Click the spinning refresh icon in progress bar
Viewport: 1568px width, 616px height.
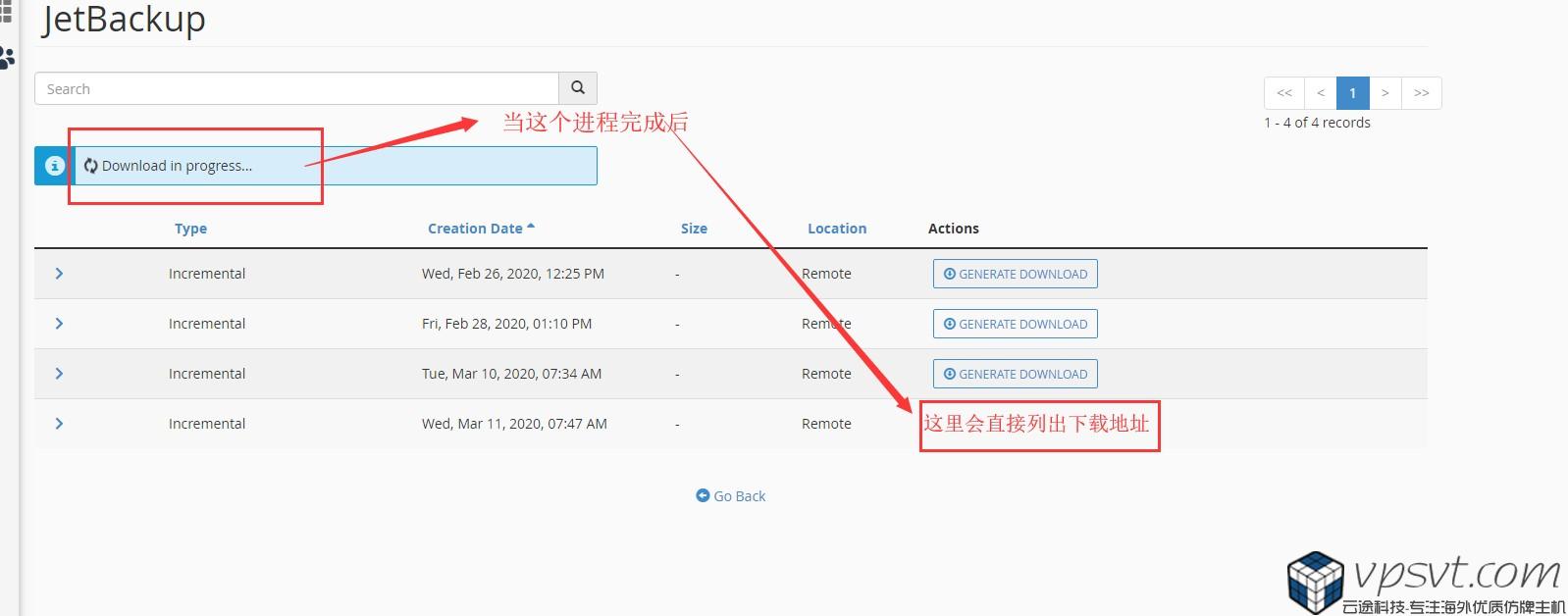[90, 166]
